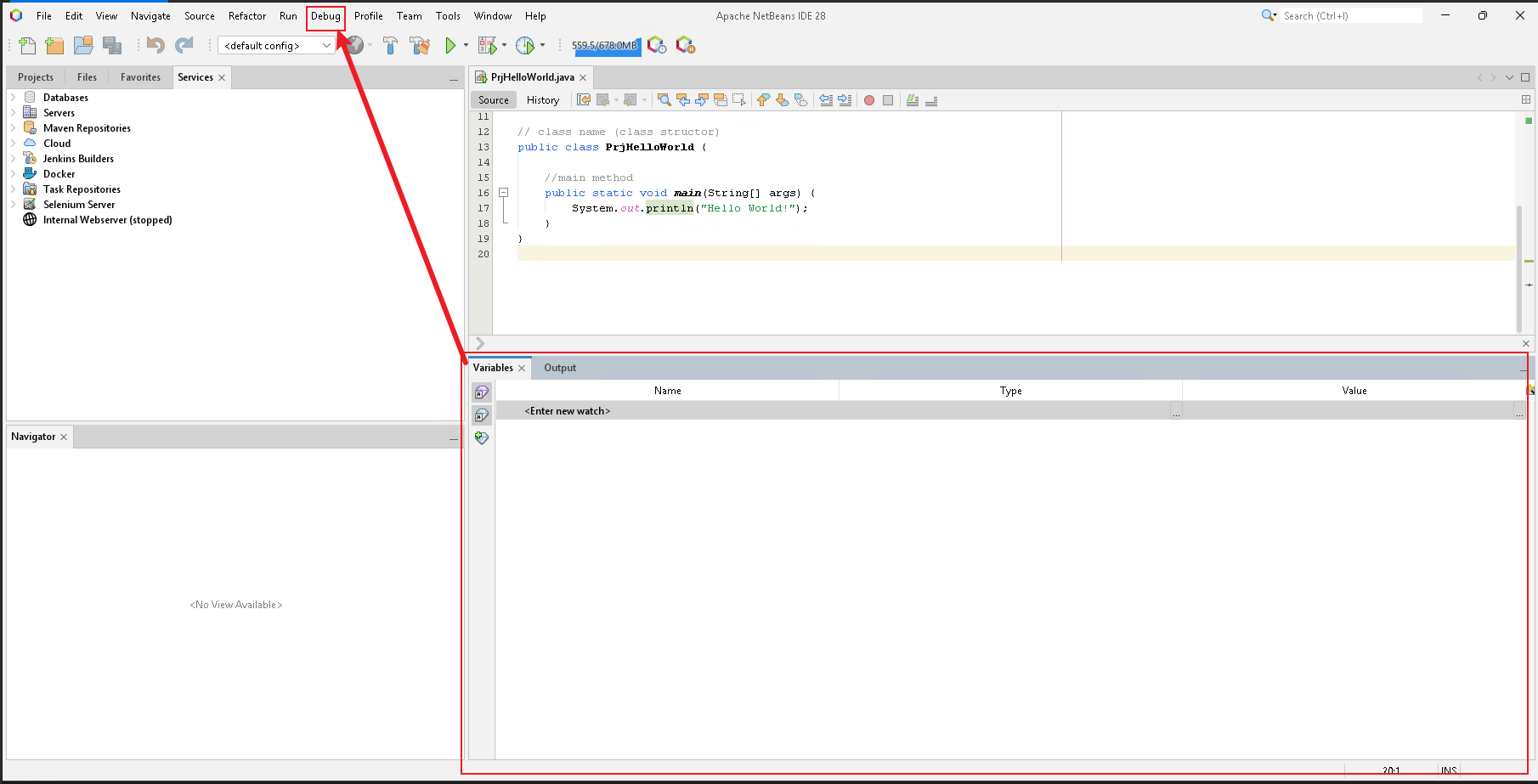
Task: Close the Variables tab
Action: tap(522, 369)
